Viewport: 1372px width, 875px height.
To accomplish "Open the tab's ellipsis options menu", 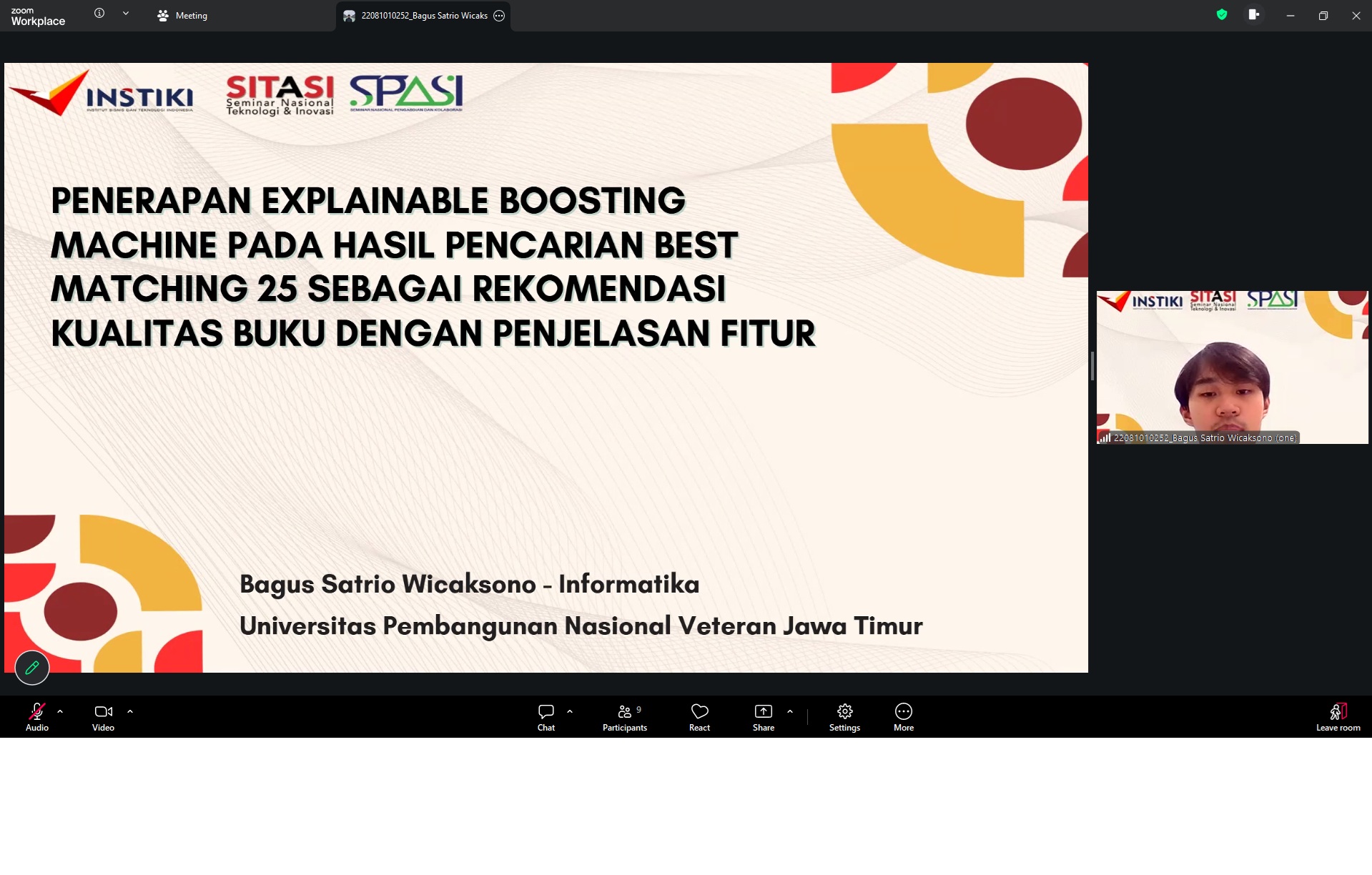I will tap(499, 16).
